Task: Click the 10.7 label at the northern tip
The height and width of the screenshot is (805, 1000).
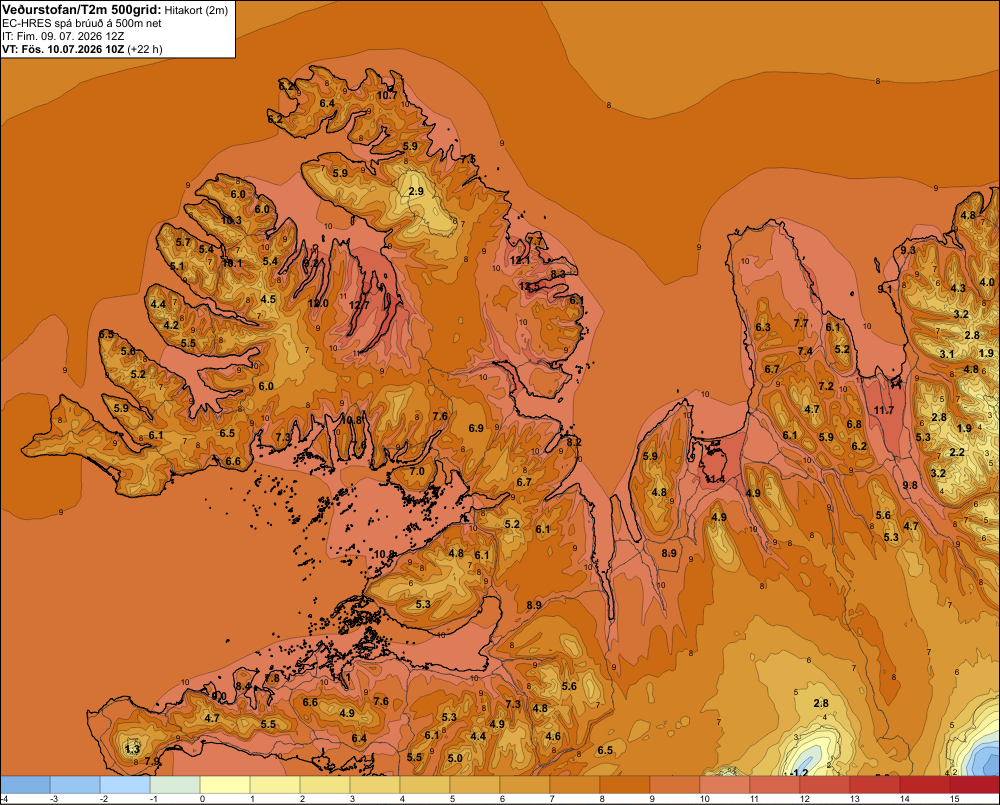Action: [x=387, y=95]
